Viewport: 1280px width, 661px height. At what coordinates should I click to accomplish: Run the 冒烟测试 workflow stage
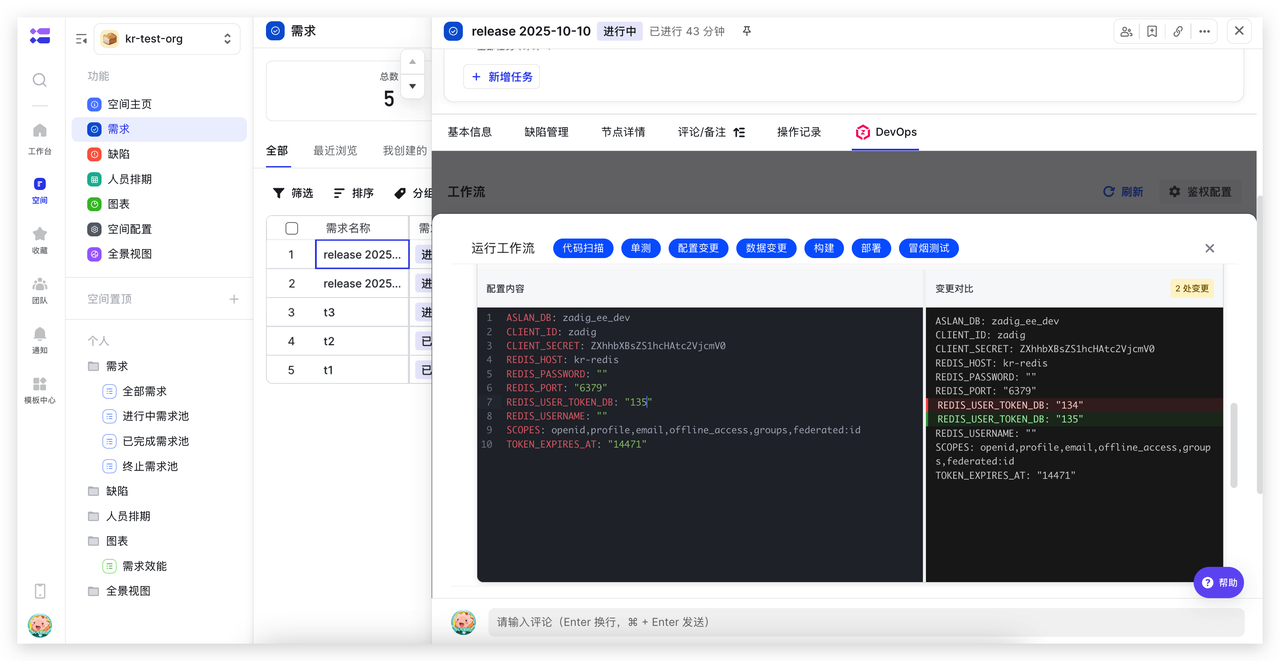[928, 248]
